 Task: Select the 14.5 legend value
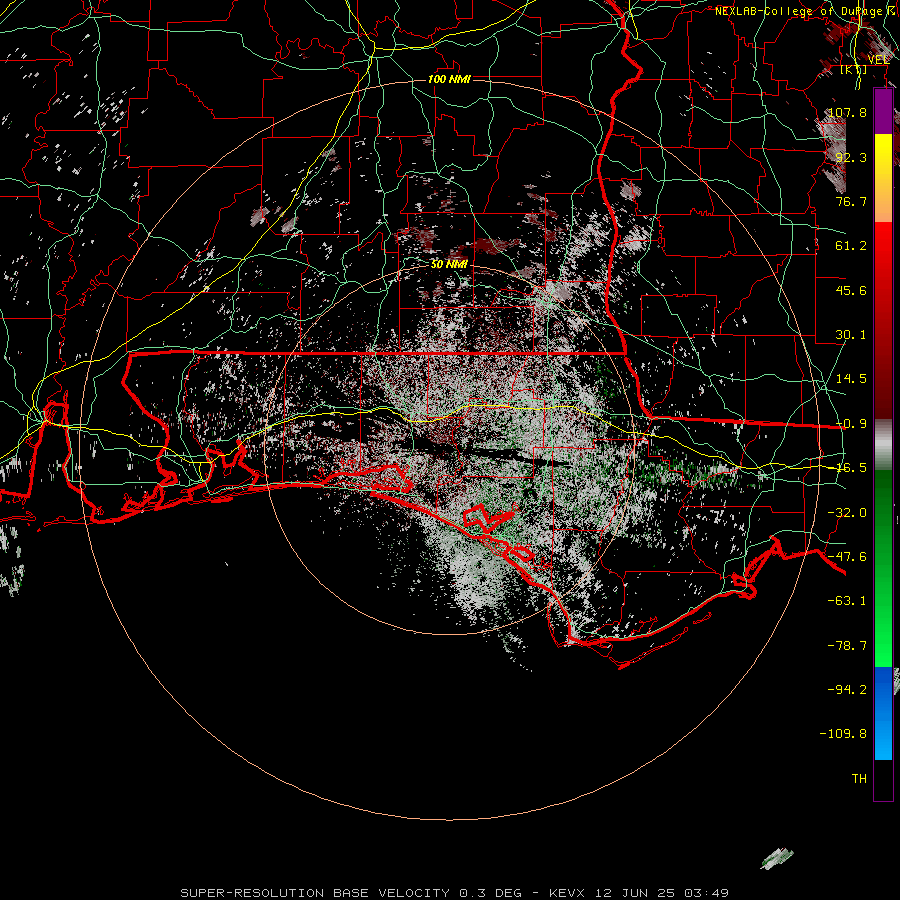851,379
